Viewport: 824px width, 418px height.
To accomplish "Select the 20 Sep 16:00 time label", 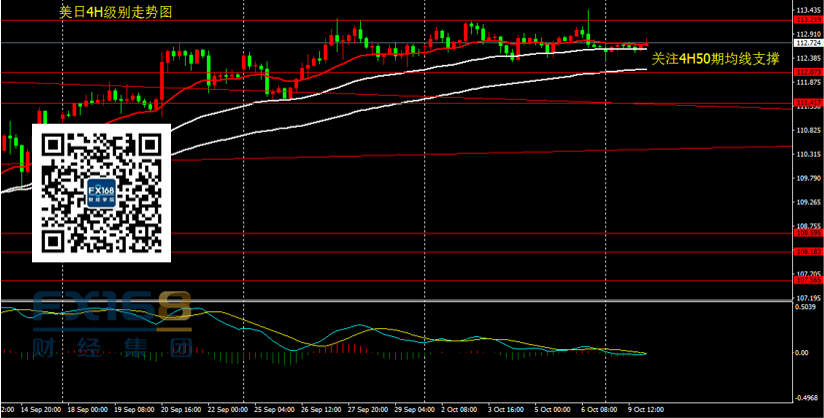I will point(181,410).
